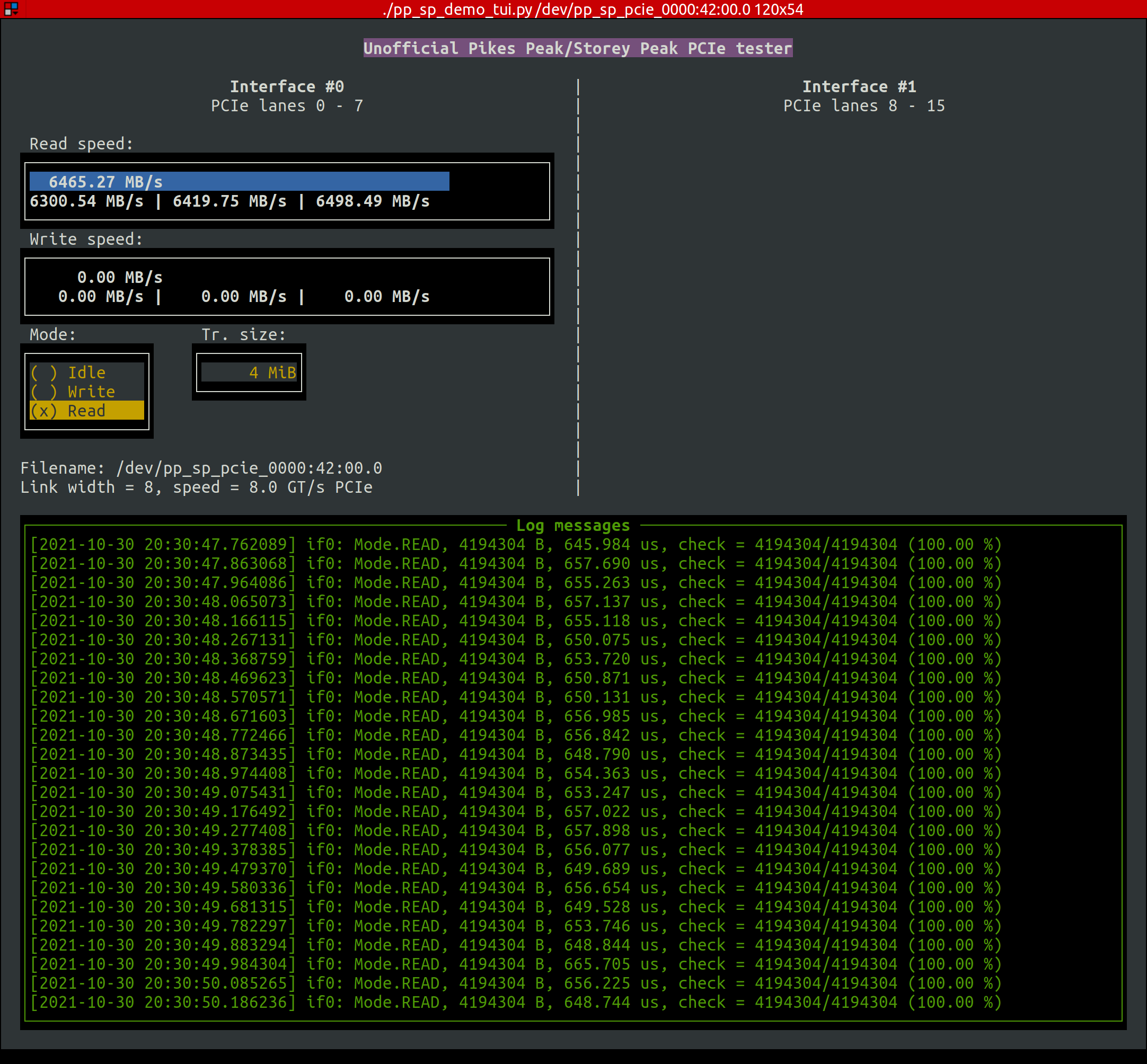The height and width of the screenshot is (1064, 1147).
Task: Click the blue read speed progress bar
Action: click(x=239, y=181)
